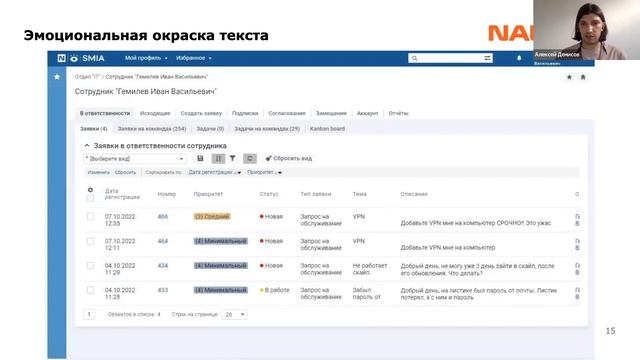Click the Сбросить sorting link
640x360 pixels.
[125, 172]
